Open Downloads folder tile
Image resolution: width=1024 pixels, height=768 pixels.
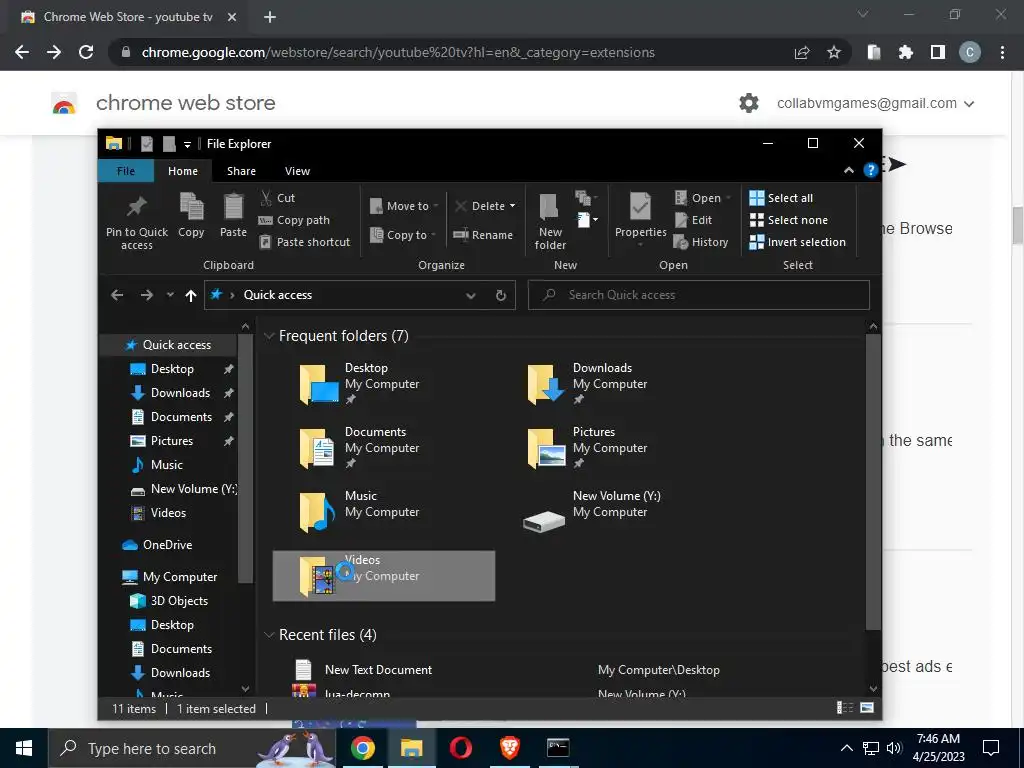click(x=611, y=384)
